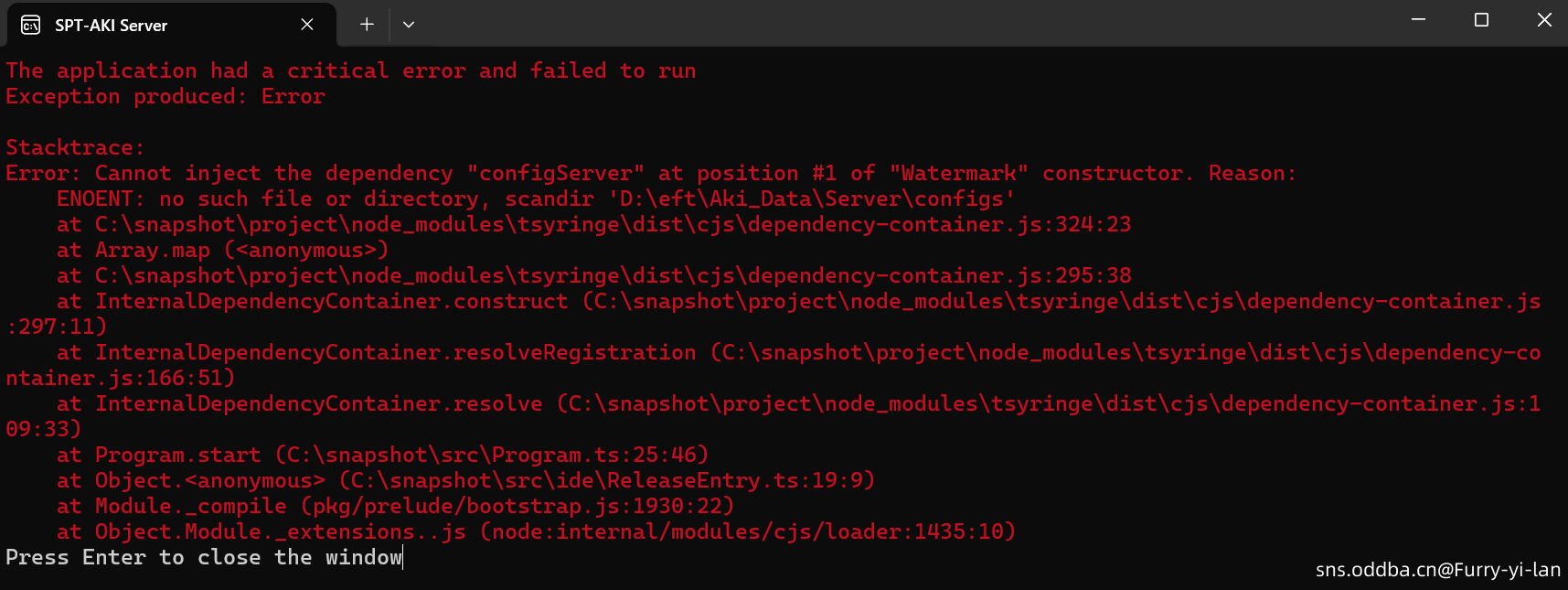
Task: Click the ENOENT no such file line
Action: pos(536,199)
